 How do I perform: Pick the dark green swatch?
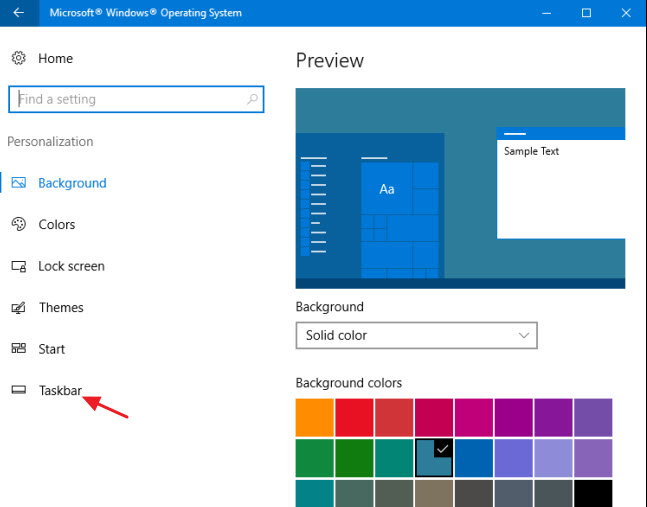(x=354, y=458)
